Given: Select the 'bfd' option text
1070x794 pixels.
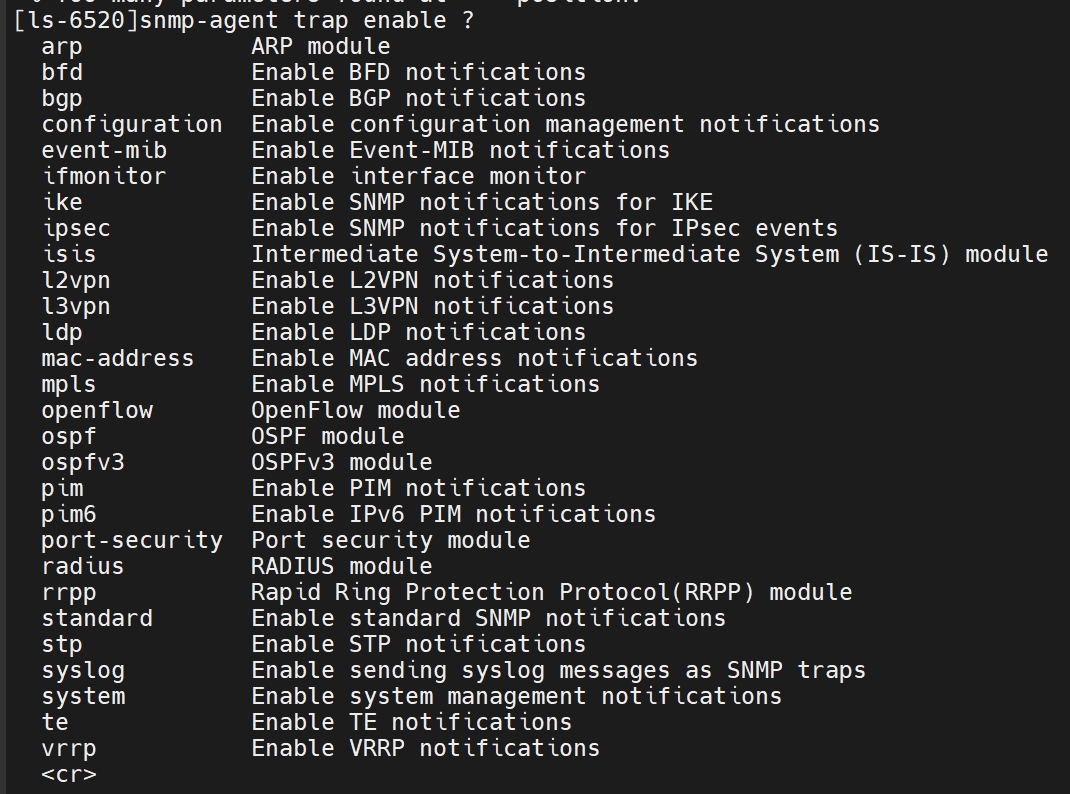Looking at the screenshot, I should tap(62, 73).
